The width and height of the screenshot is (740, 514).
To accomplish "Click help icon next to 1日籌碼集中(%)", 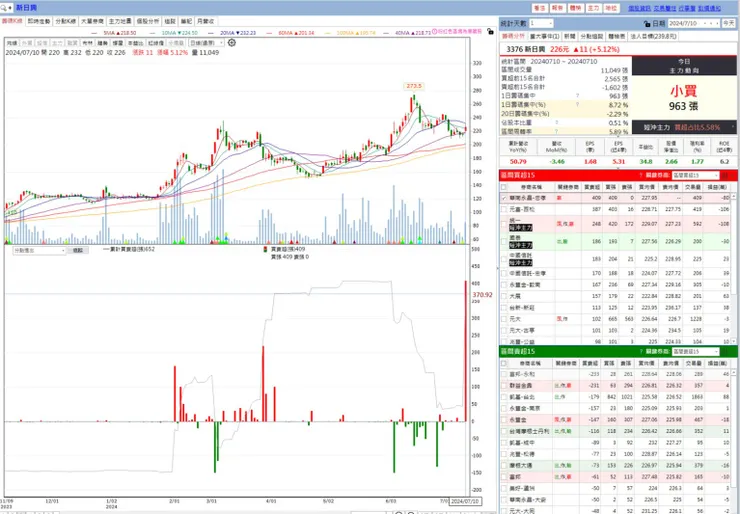I will coord(577,105).
